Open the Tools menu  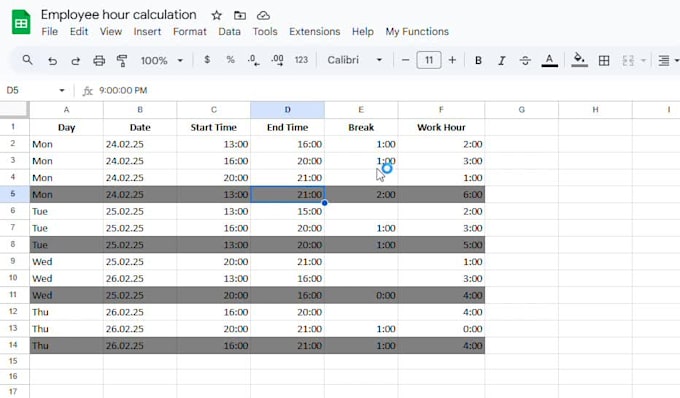[265, 32]
